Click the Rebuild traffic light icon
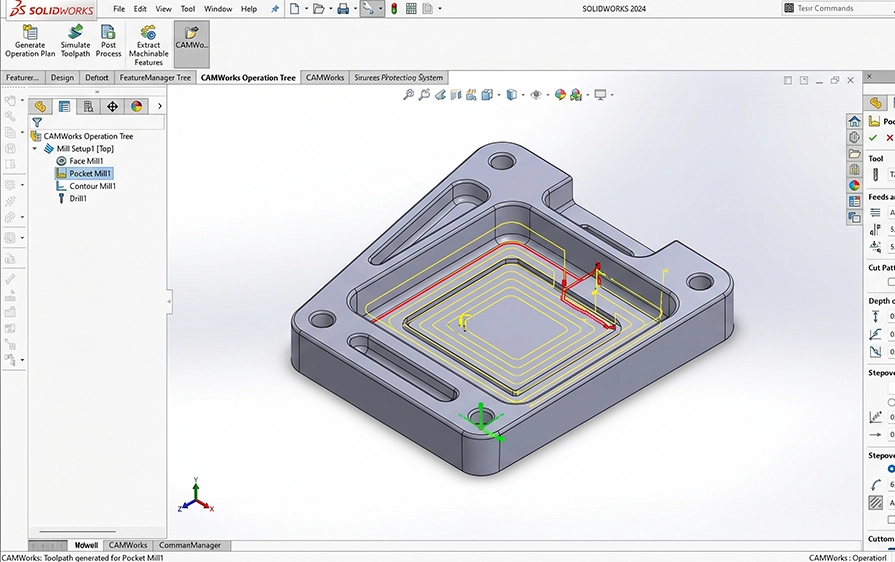The height and width of the screenshot is (562, 895). click(x=394, y=9)
